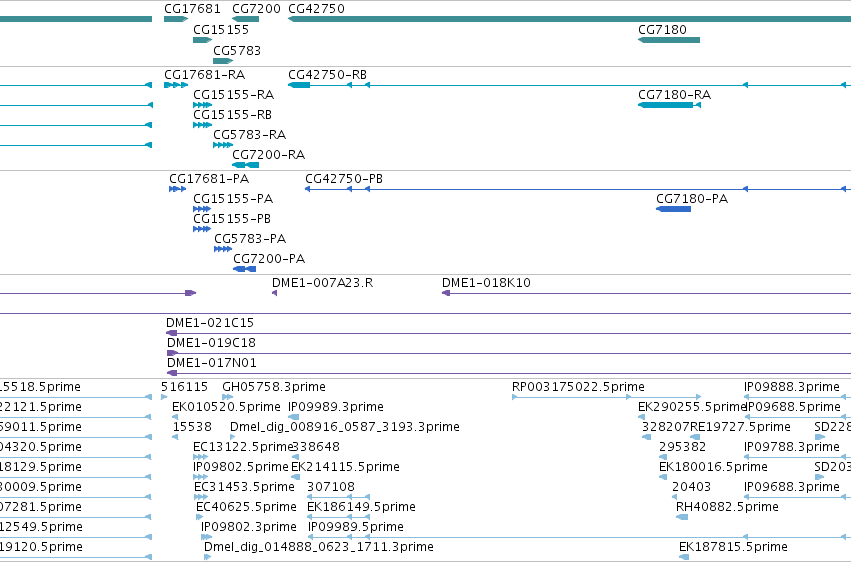The height and width of the screenshot is (562, 851).
Task: Select the IP09989.3prime EST
Action: pyautogui.click(x=294, y=417)
